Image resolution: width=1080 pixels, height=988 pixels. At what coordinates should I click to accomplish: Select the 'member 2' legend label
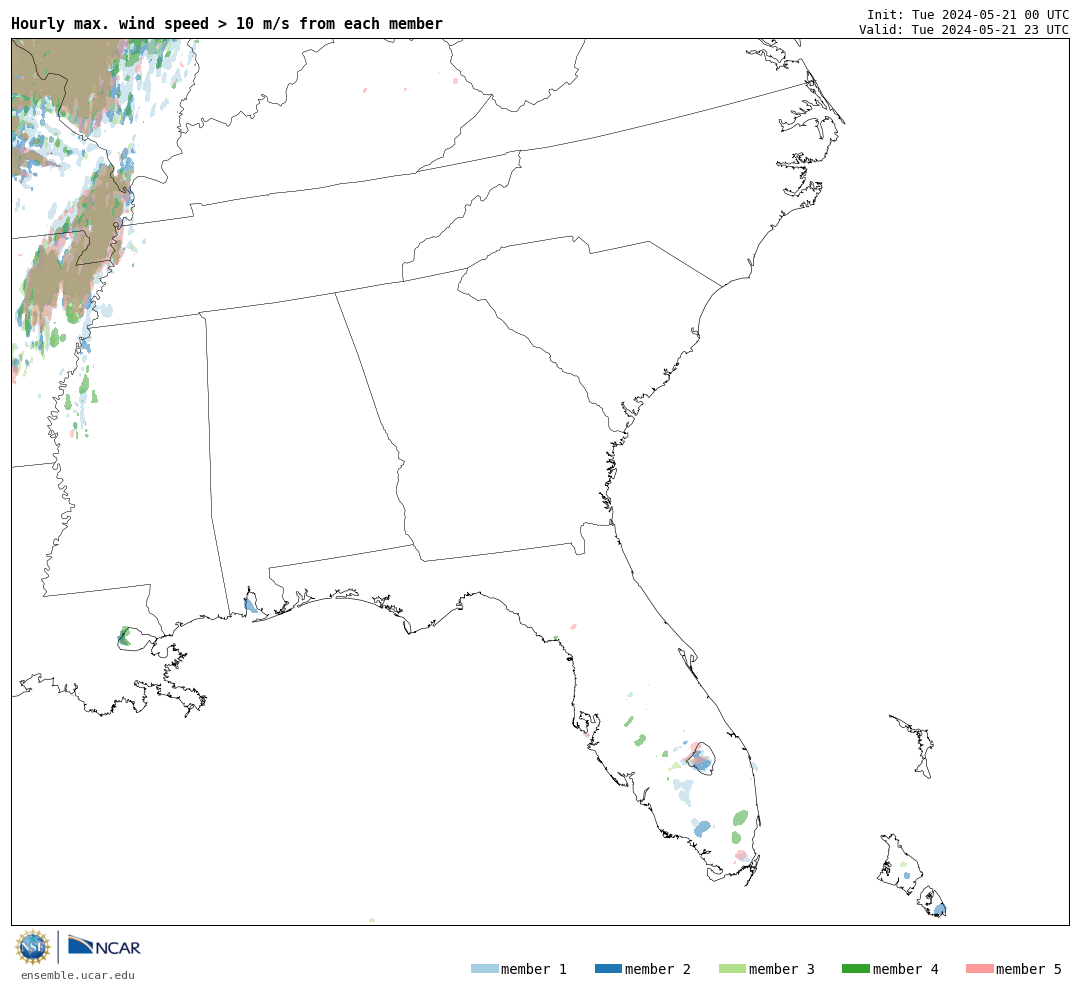[658, 969]
